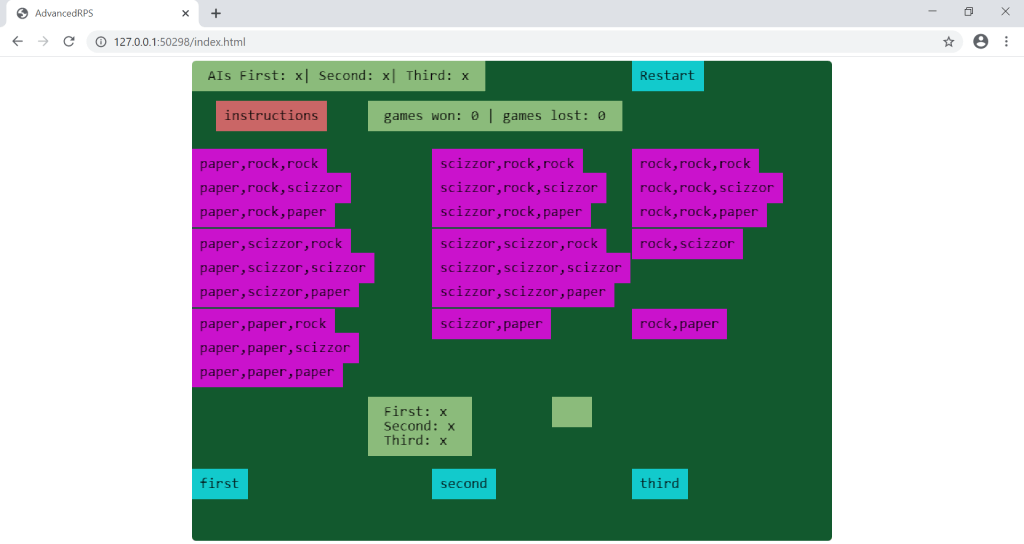This screenshot has width=1024, height=544.
Task: Open the red instructions button
Action: point(271,116)
